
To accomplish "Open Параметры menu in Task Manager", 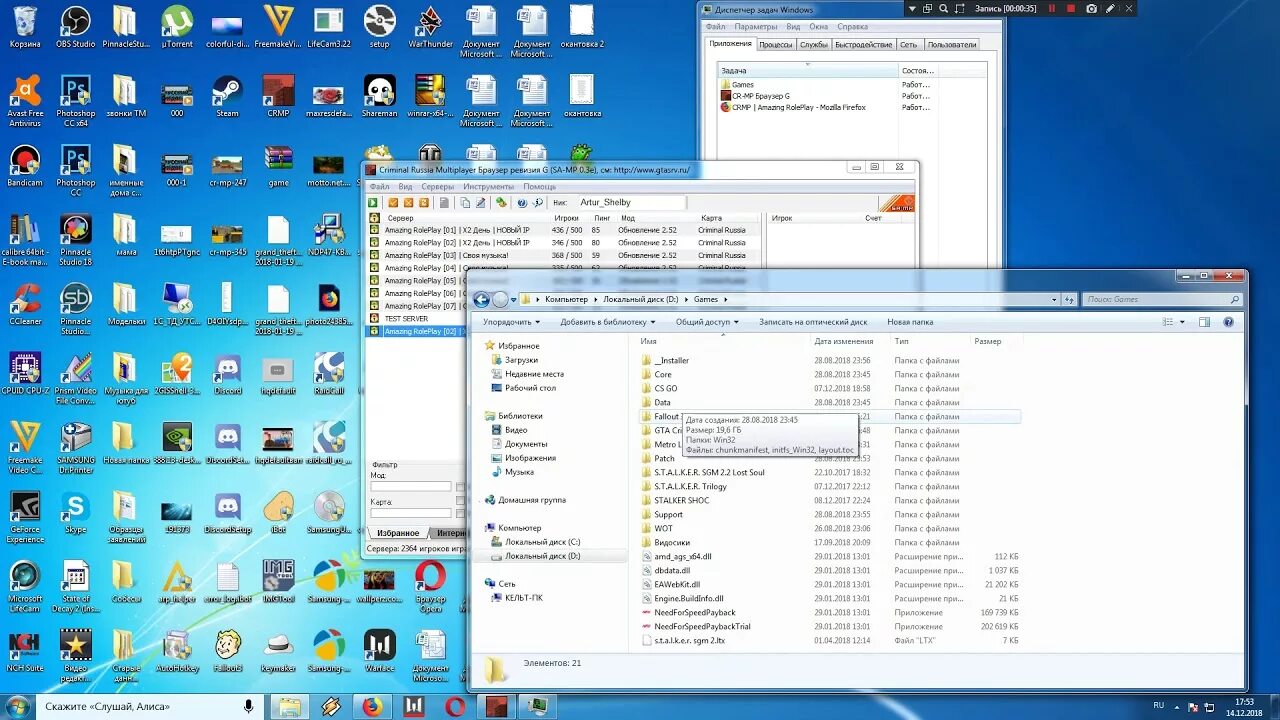I will coord(755,27).
